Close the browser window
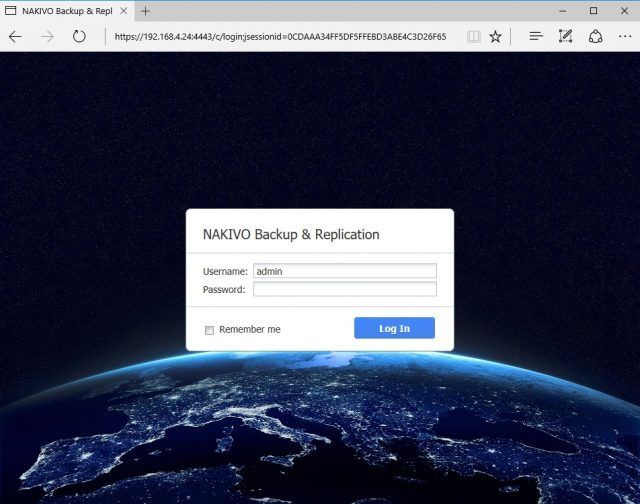 tap(624, 11)
